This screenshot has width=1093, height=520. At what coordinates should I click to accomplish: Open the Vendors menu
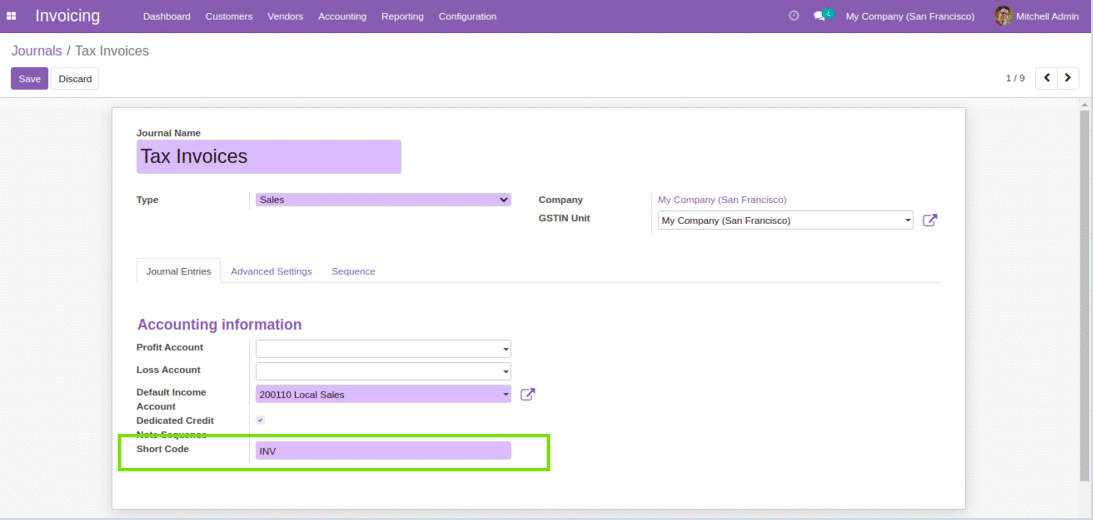click(285, 16)
